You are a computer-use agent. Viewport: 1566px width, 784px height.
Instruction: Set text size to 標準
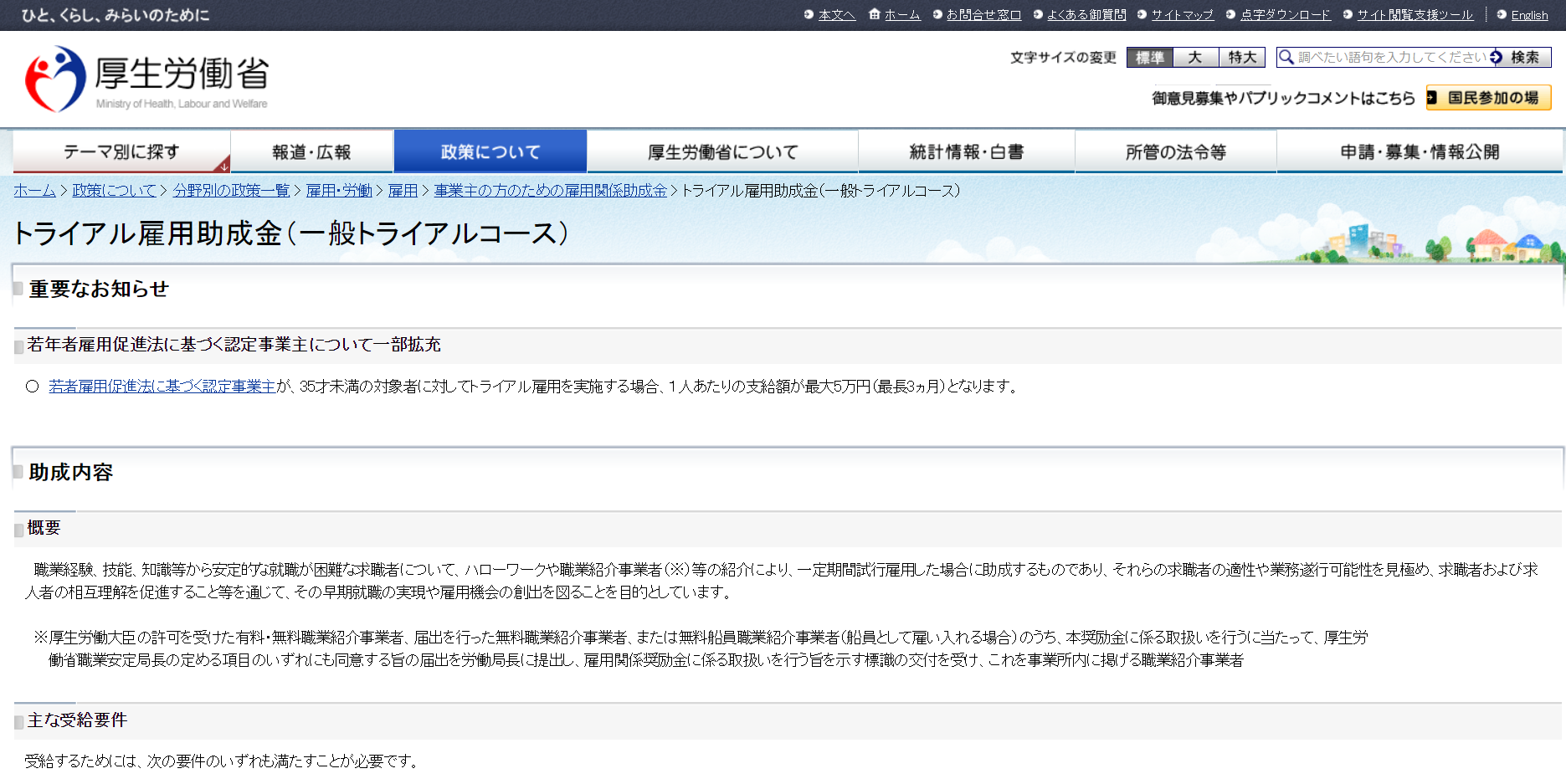click(1150, 57)
